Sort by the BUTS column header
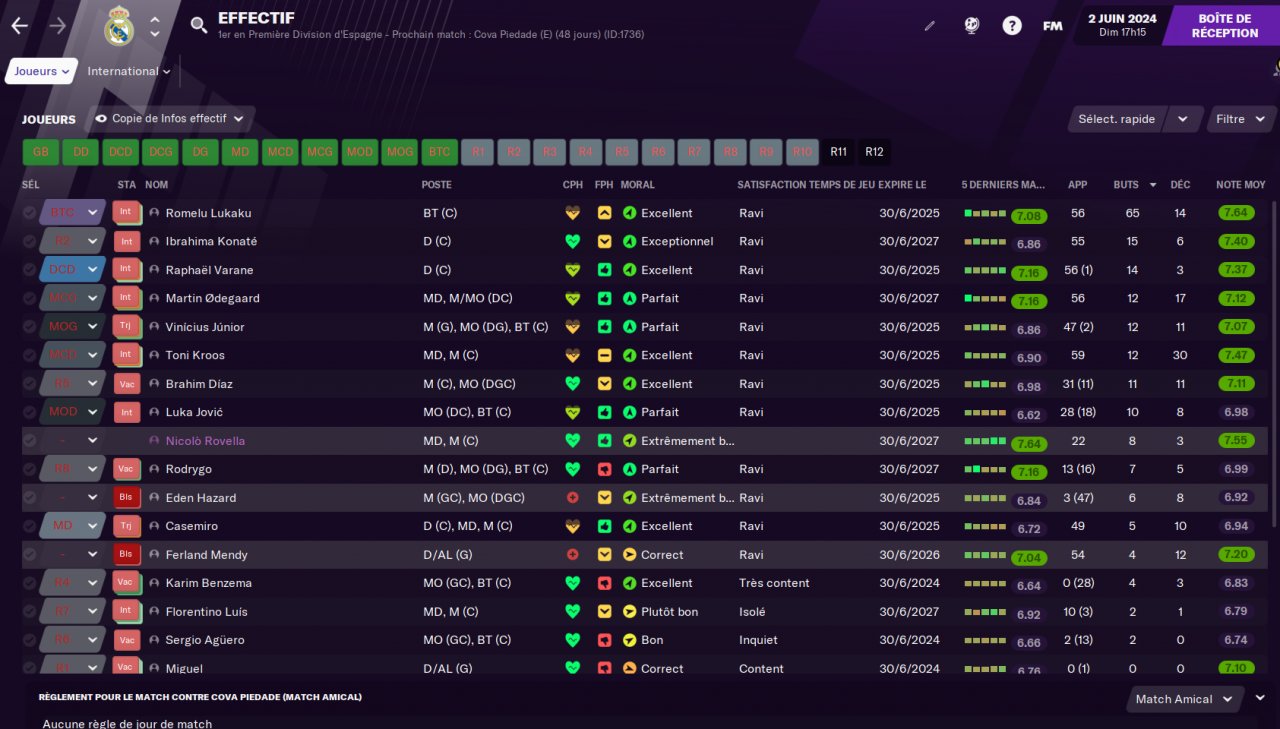 [1127, 185]
